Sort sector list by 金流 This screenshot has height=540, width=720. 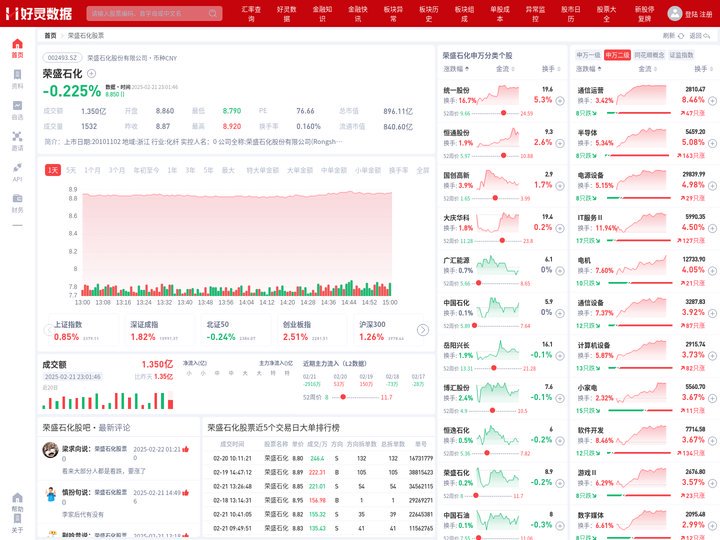pyautogui.click(x=647, y=69)
